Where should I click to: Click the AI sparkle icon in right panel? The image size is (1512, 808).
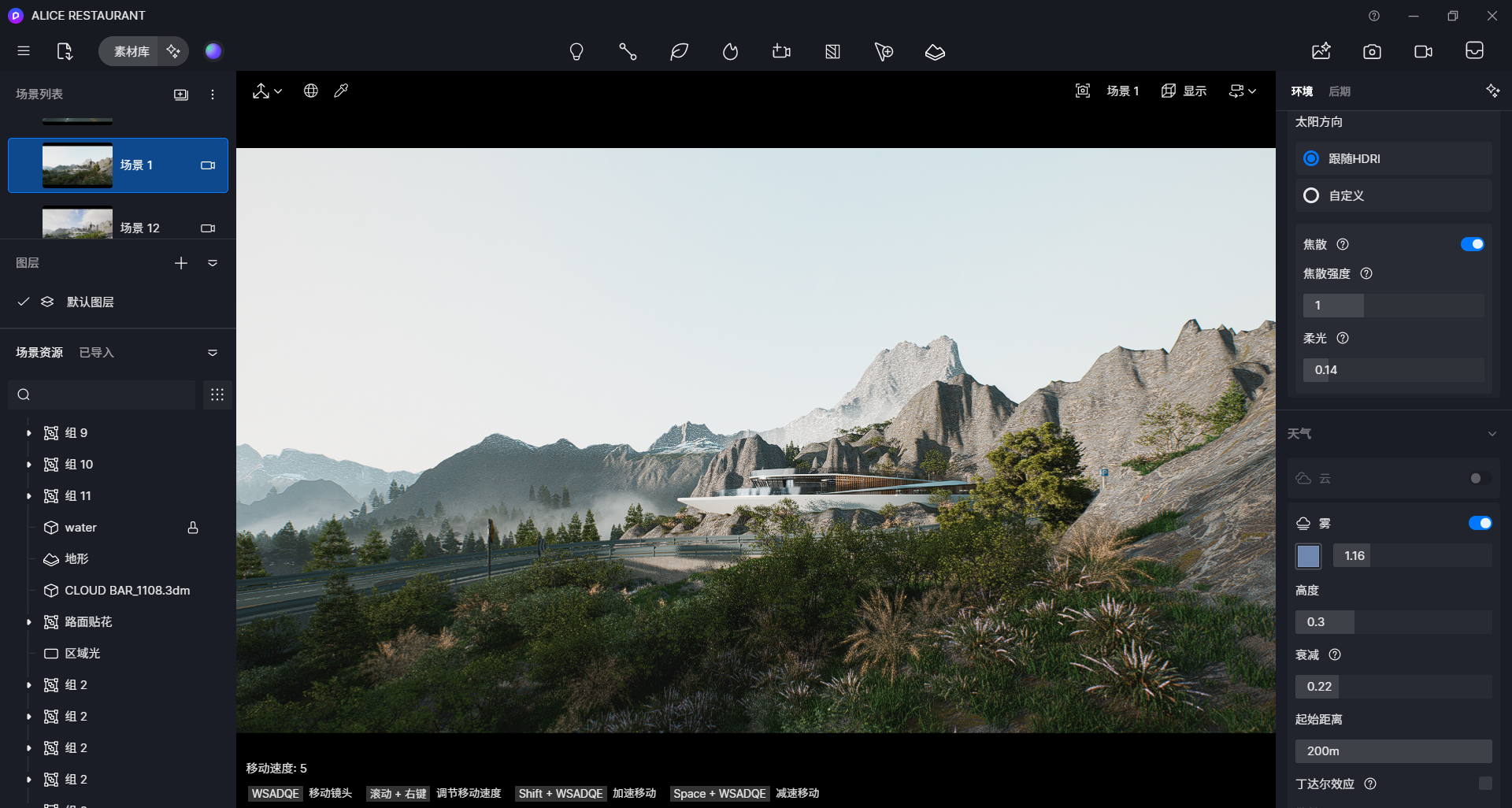coord(1492,91)
